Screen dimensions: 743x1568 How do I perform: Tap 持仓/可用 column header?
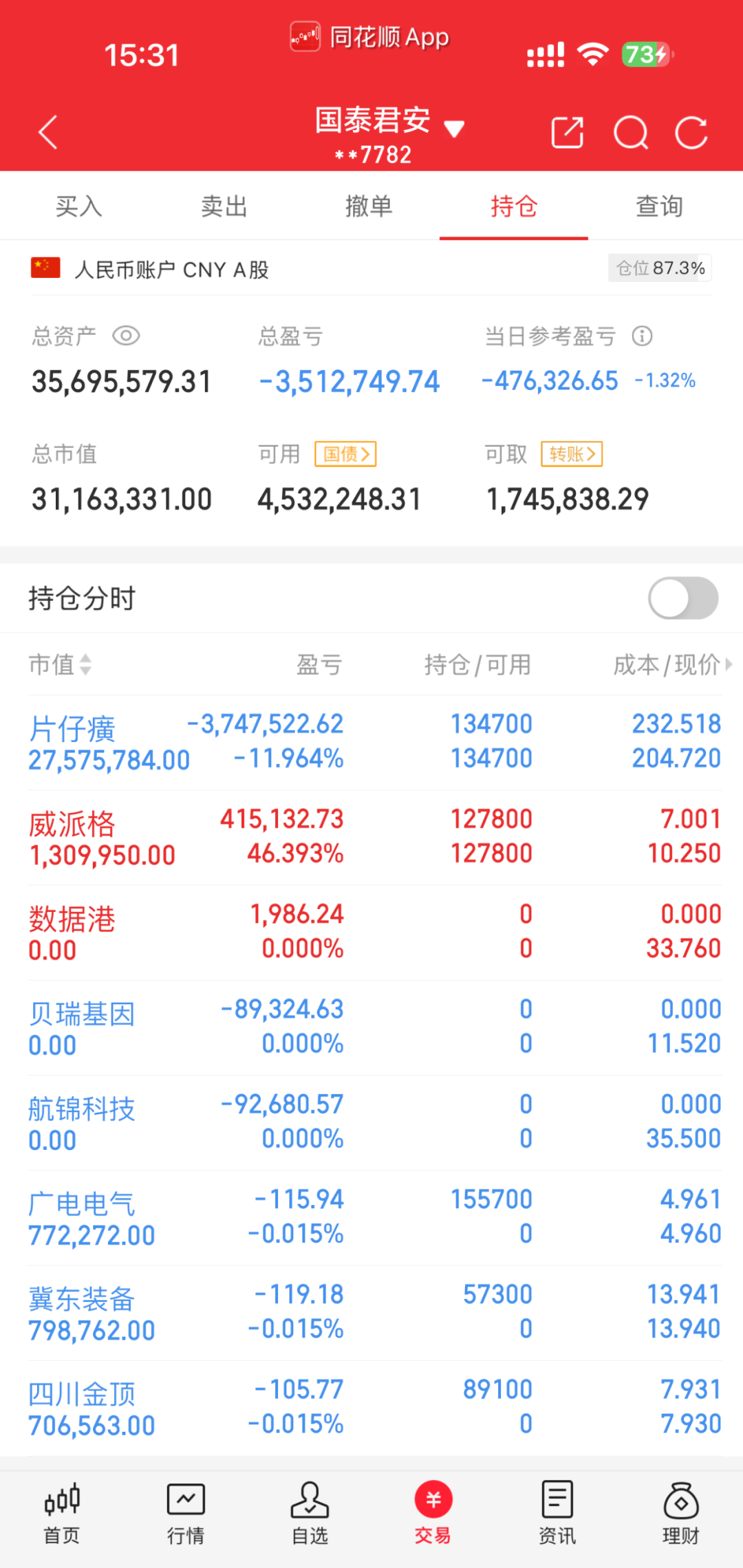point(477,664)
